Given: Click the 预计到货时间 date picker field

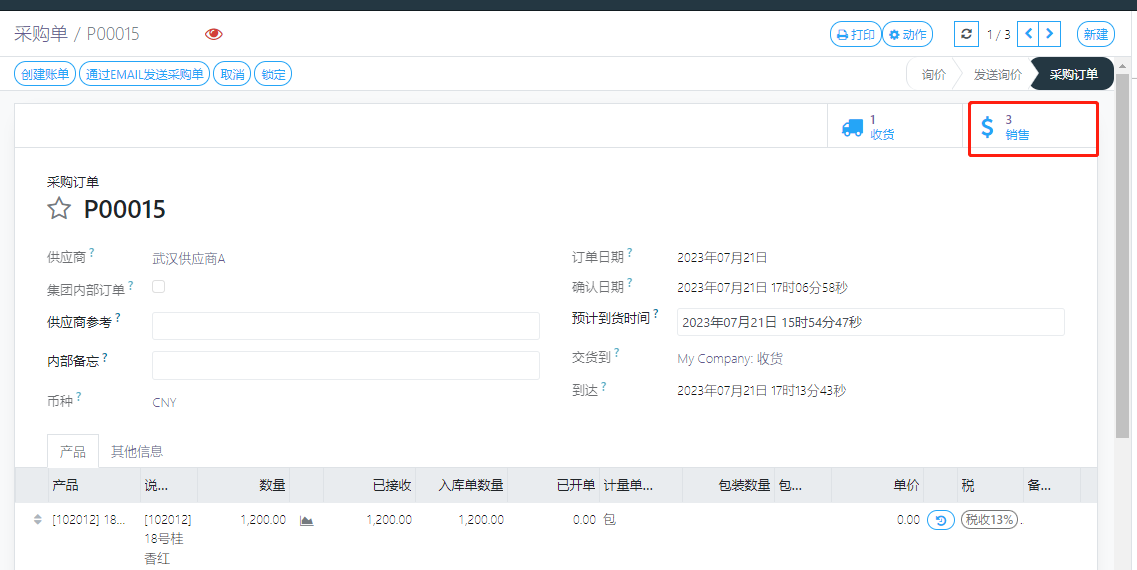Looking at the screenshot, I should [x=870, y=322].
